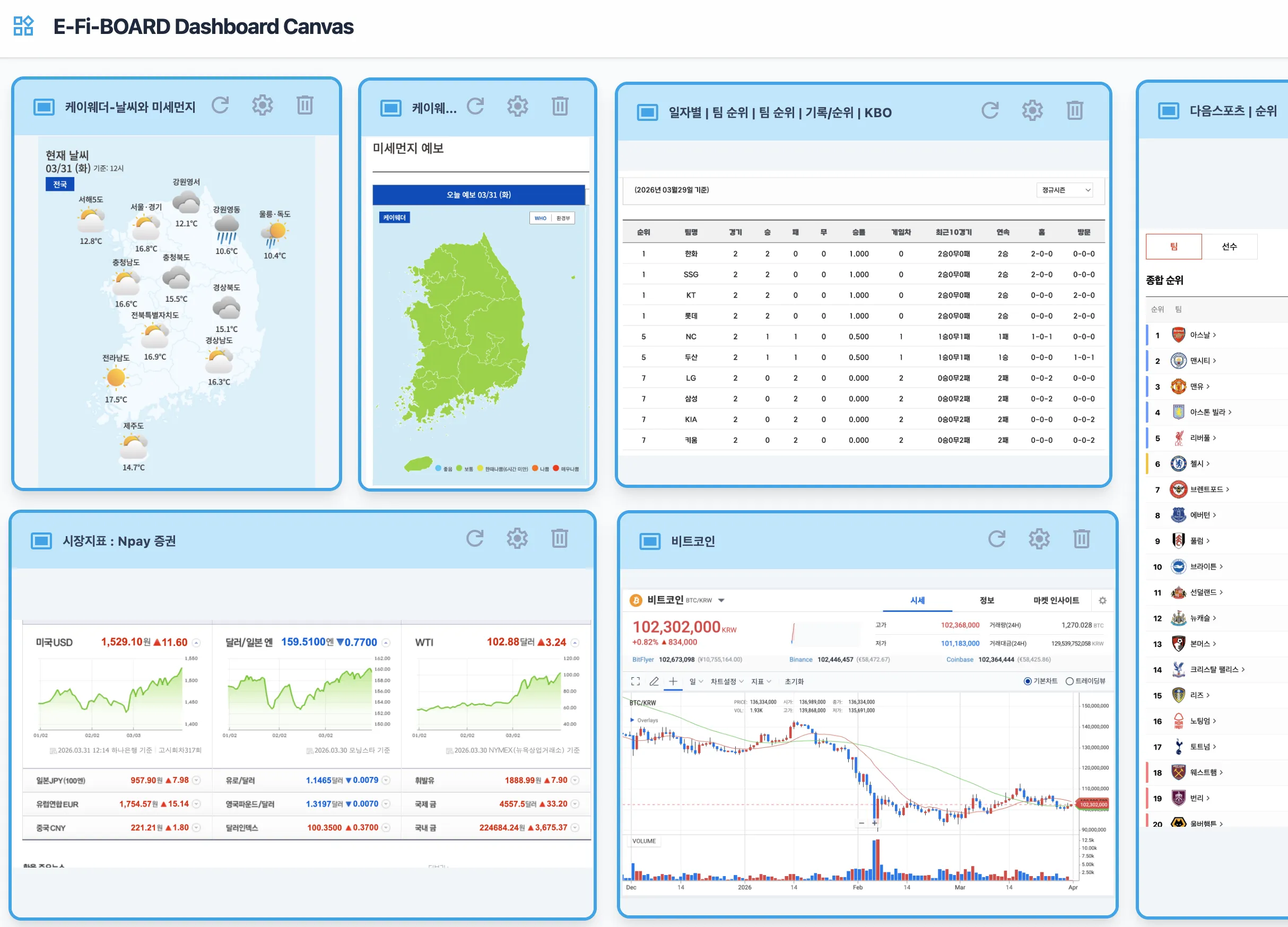This screenshot has width=1288, height=927.
Task: Refresh the 미세먼지 예보 widget
Action: tap(475, 106)
